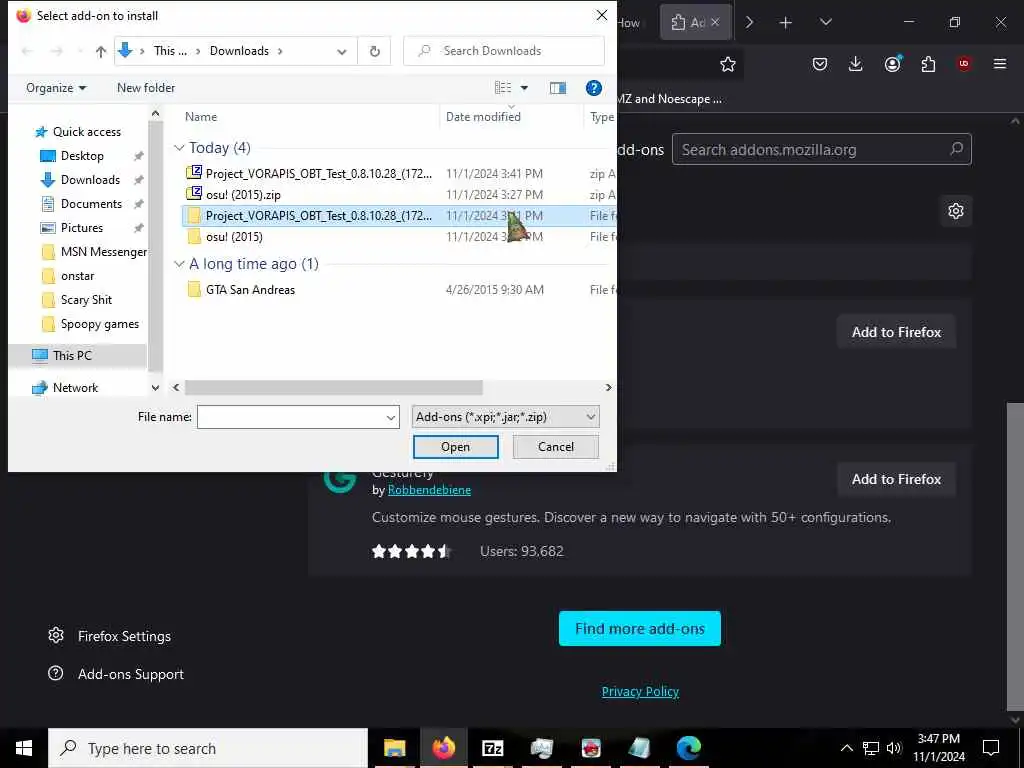The width and height of the screenshot is (1024, 768).
Task: Click the Search Downloads field
Action: (x=504, y=51)
